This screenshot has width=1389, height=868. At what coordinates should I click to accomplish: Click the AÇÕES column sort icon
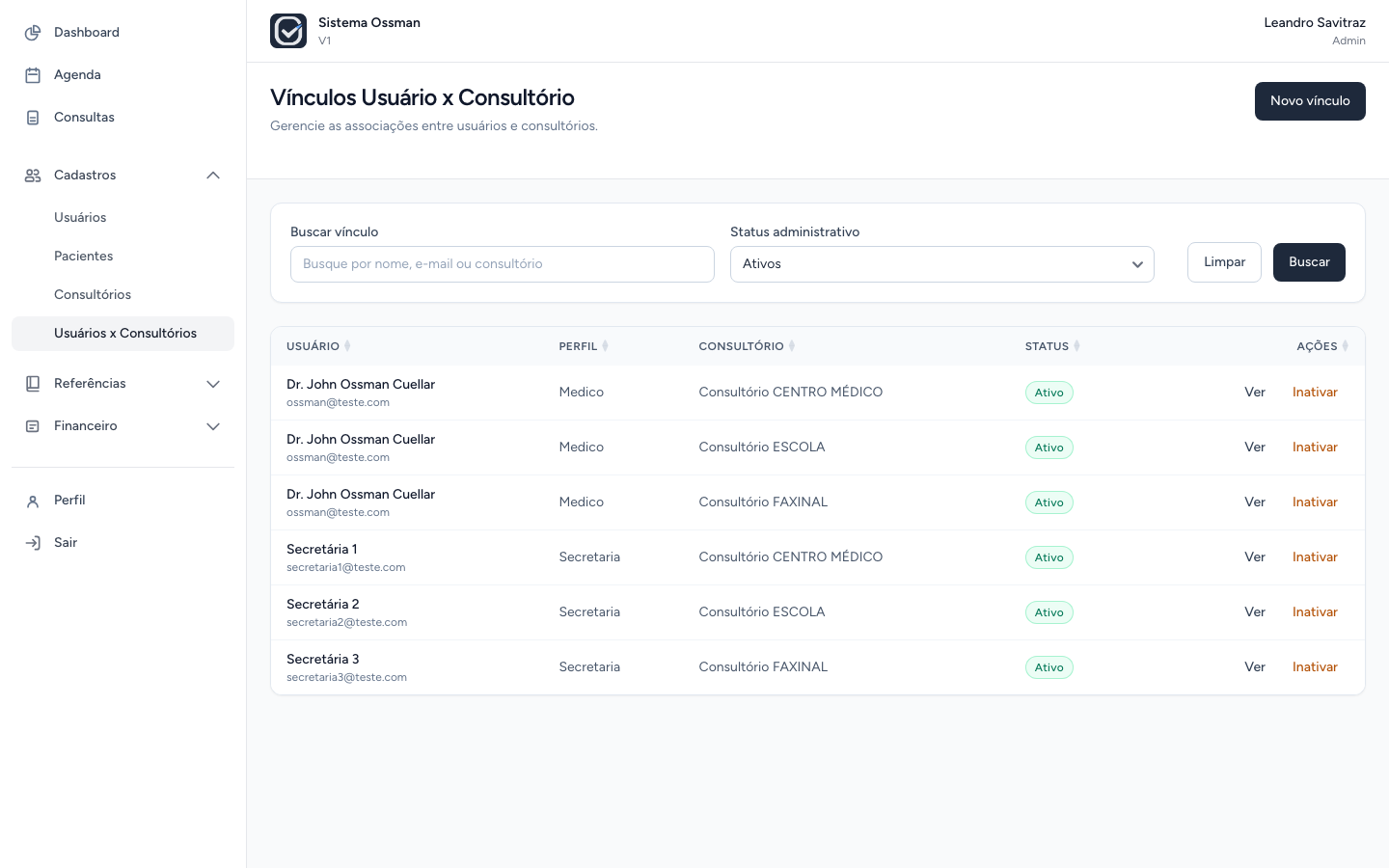(1345, 346)
